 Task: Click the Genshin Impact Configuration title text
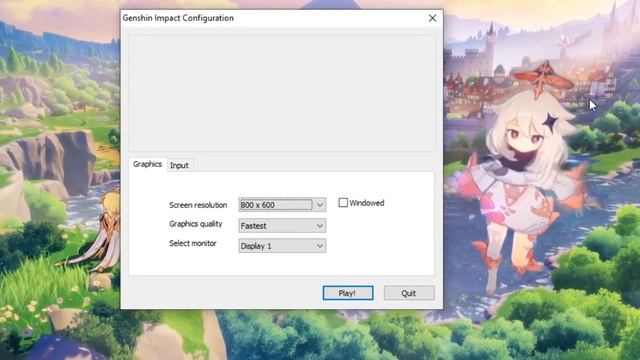[x=178, y=18]
